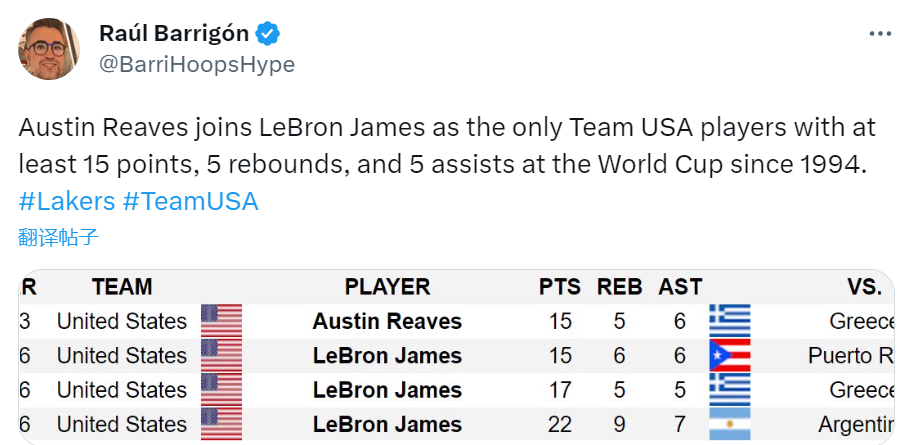Click the TEAM column header
Image resolution: width=903 pixels, height=445 pixels.
pos(122,287)
